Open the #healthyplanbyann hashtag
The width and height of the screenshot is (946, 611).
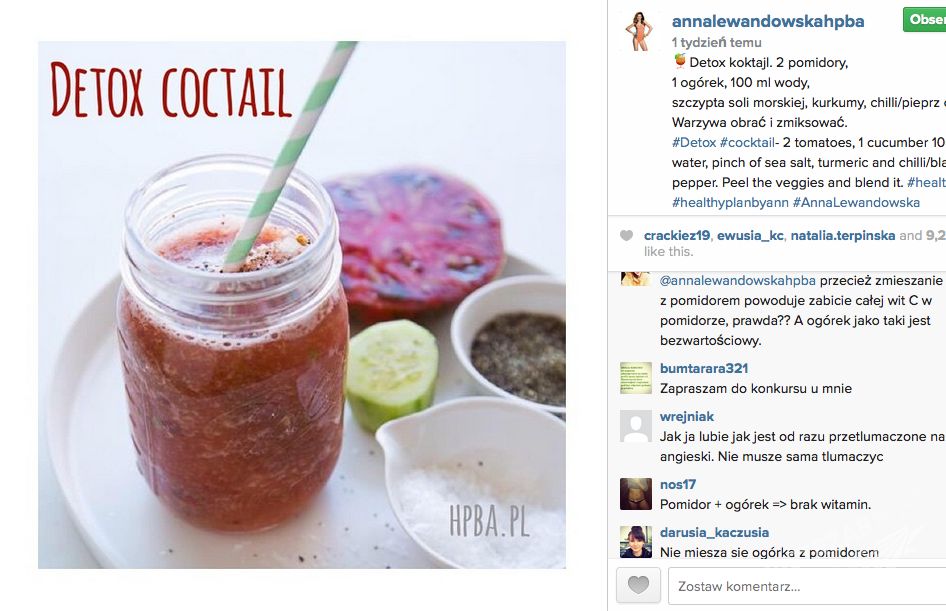730,203
